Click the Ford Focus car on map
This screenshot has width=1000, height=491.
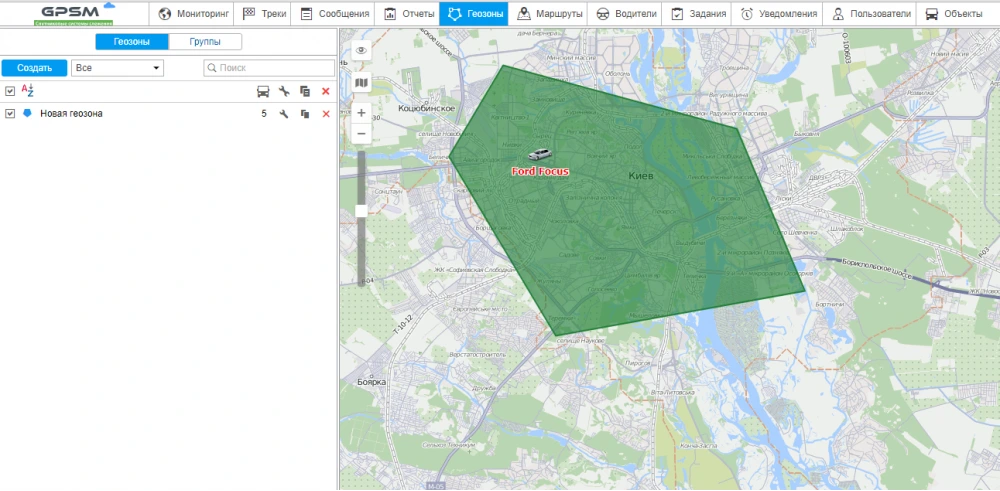tap(539, 155)
